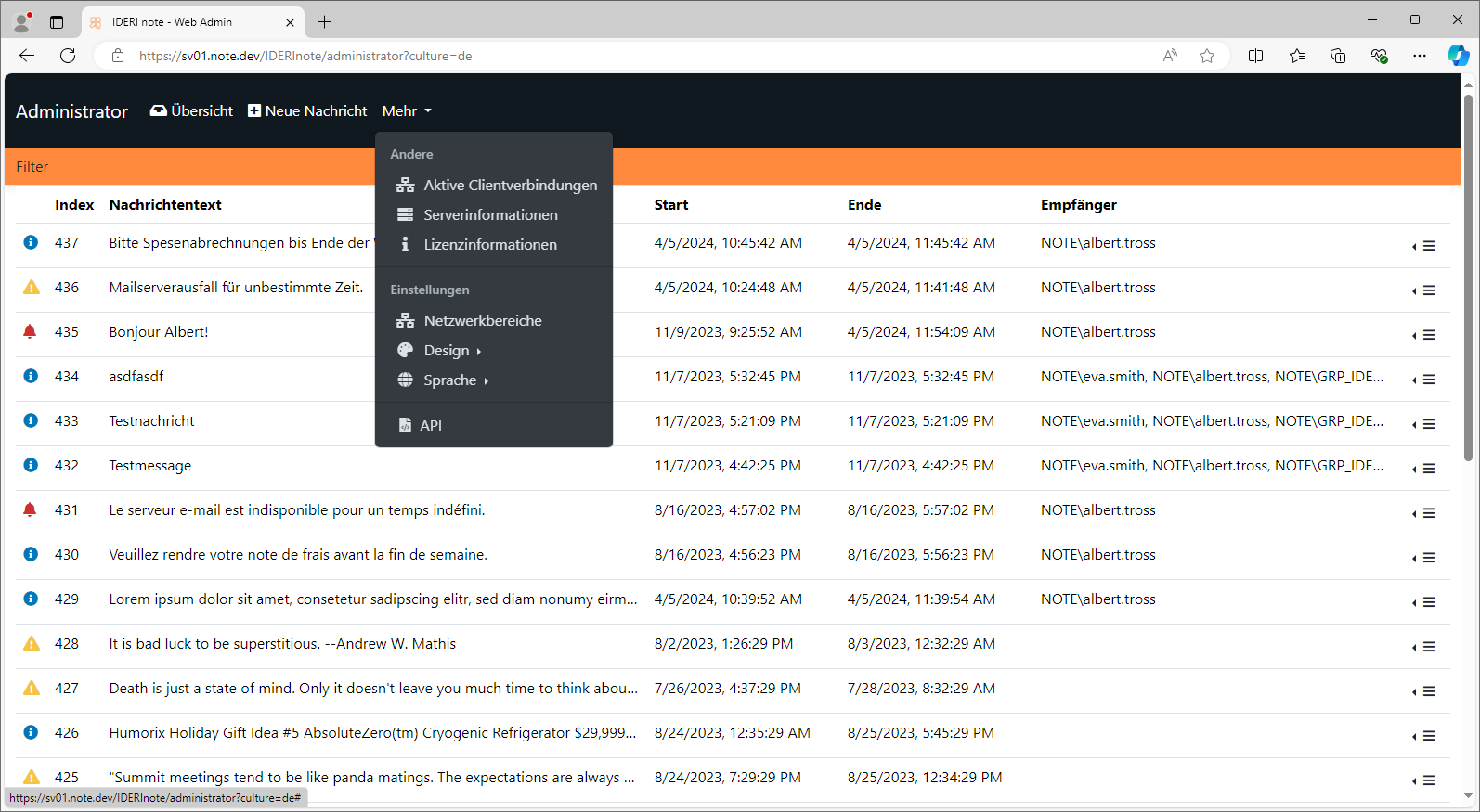Open row actions menu for message 431
Viewport: 1480px width, 812px height.
click(1424, 513)
